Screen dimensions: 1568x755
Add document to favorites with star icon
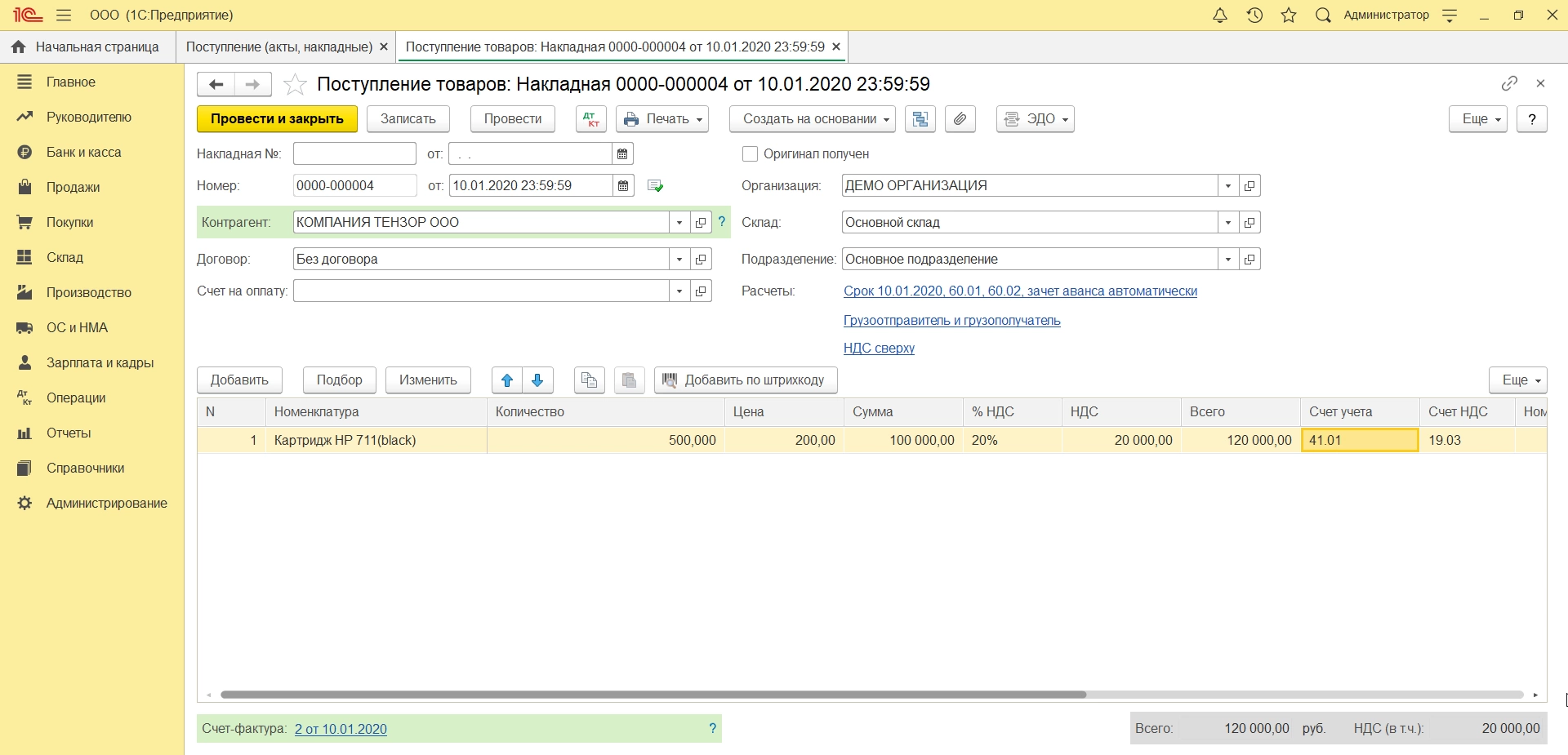[x=295, y=84]
